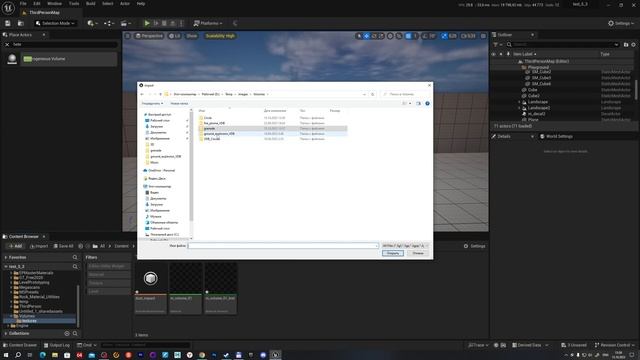The height and width of the screenshot is (360, 640).
Task: Activate the translate gizmo tool
Action: tap(367, 36)
